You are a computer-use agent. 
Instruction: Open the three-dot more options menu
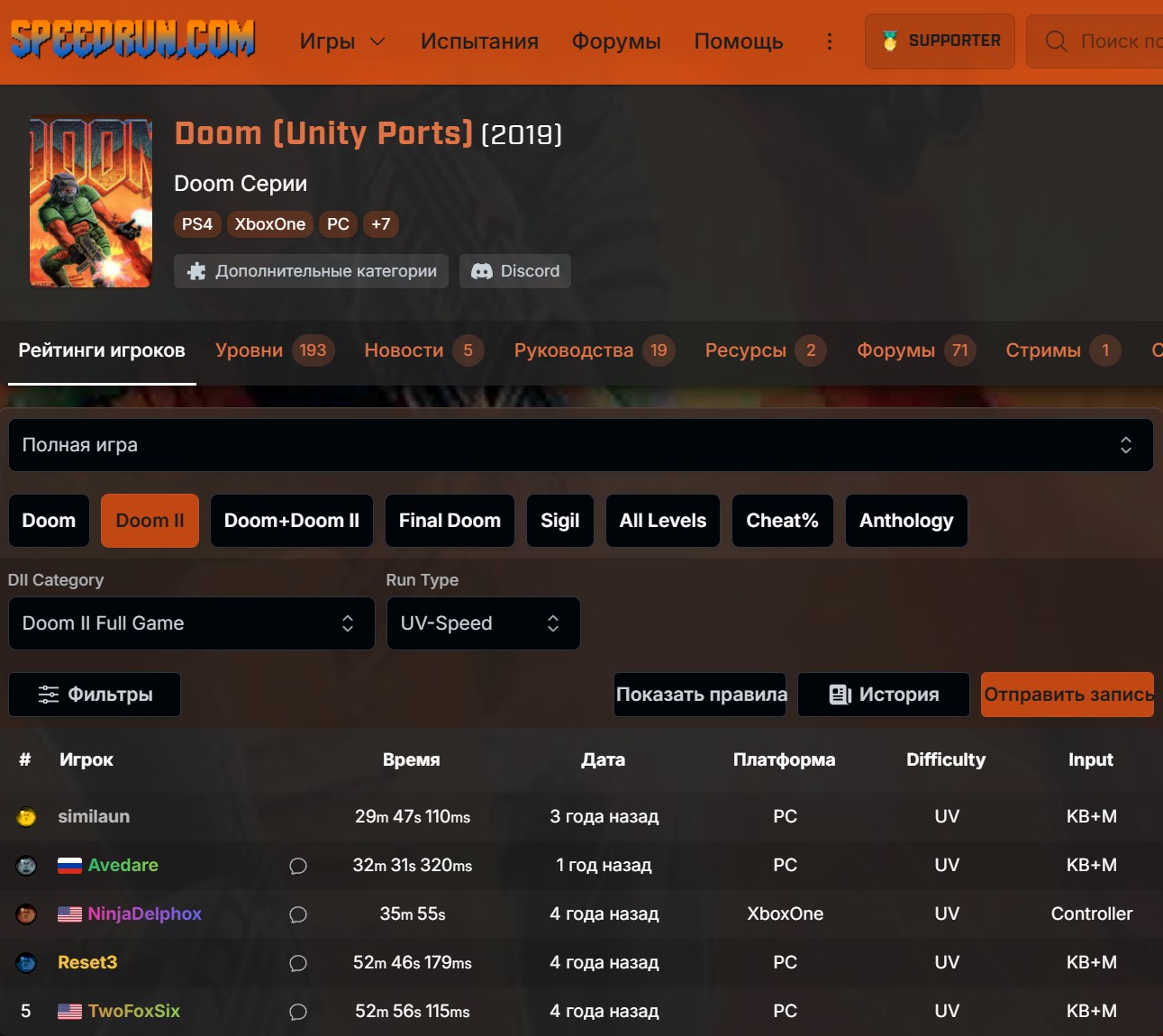(830, 41)
